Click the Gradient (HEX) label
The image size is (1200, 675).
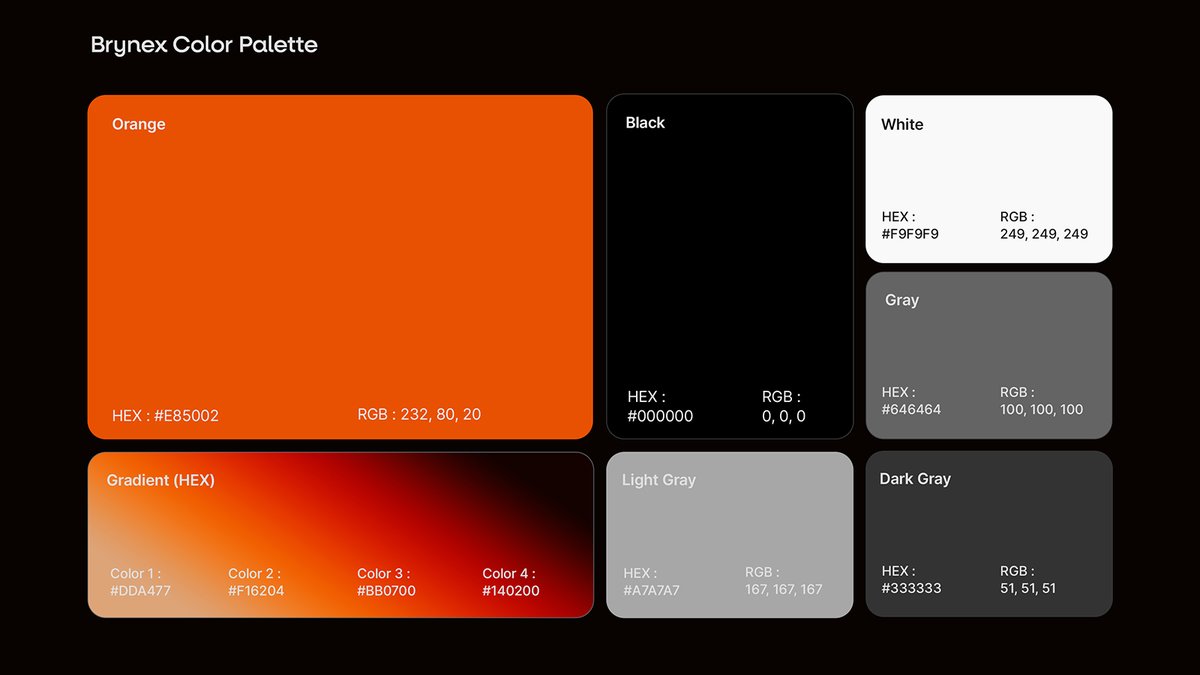[161, 480]
